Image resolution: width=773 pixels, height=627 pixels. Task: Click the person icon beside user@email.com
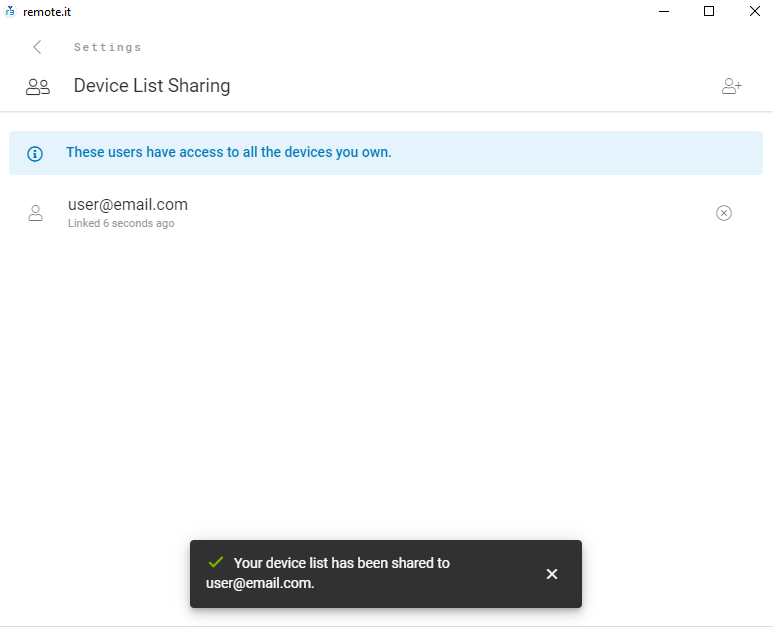click(x=35, y=213)
